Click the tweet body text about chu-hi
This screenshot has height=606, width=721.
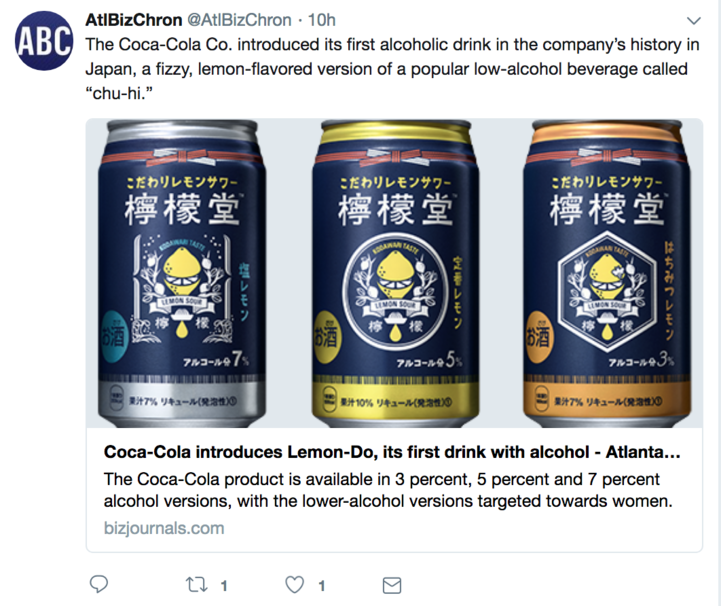(392, 69)
